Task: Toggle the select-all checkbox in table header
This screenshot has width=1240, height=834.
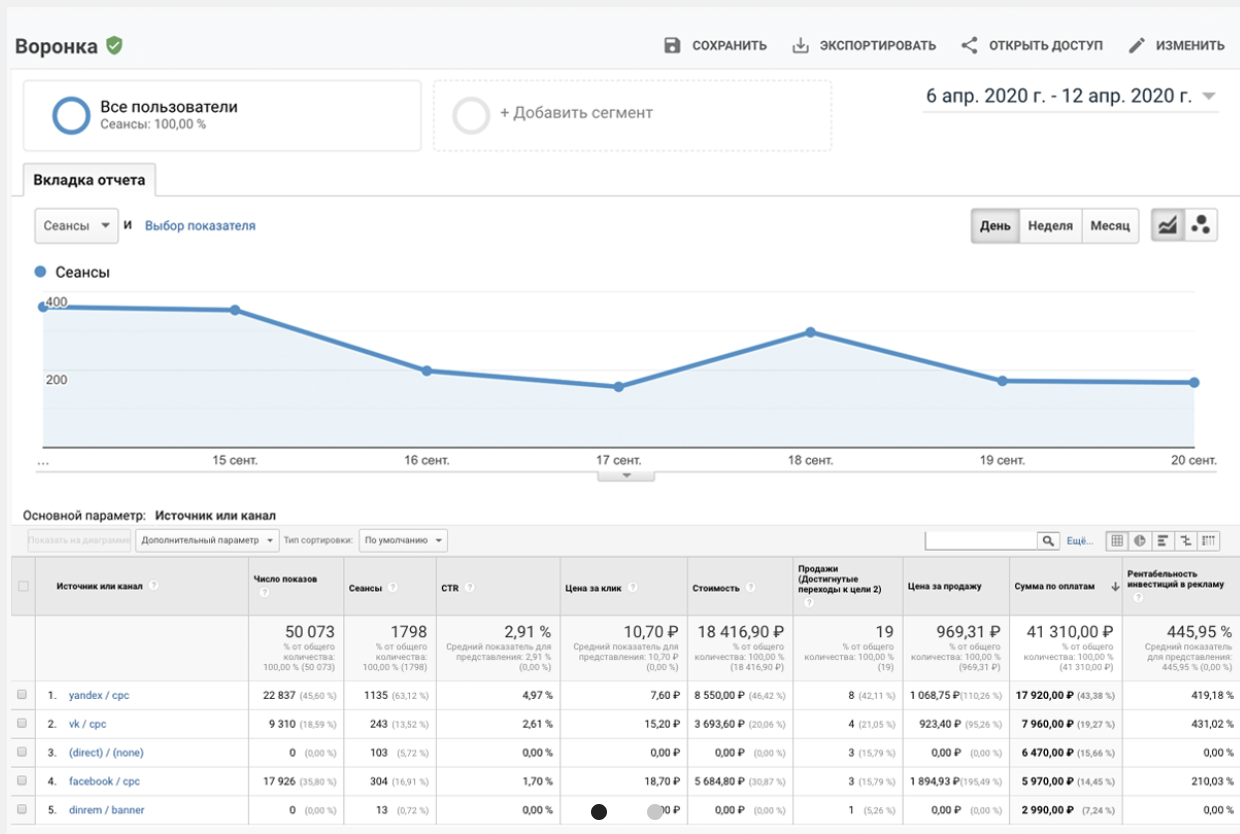Action: (23, 587)
